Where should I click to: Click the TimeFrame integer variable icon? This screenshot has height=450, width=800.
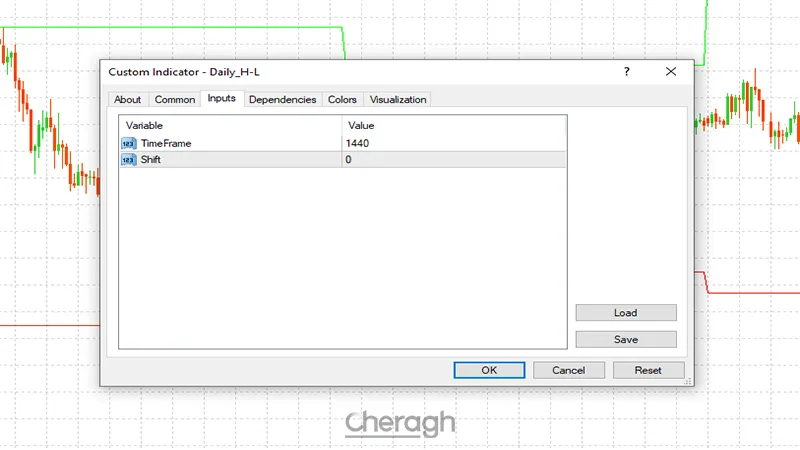pos(128,143)
